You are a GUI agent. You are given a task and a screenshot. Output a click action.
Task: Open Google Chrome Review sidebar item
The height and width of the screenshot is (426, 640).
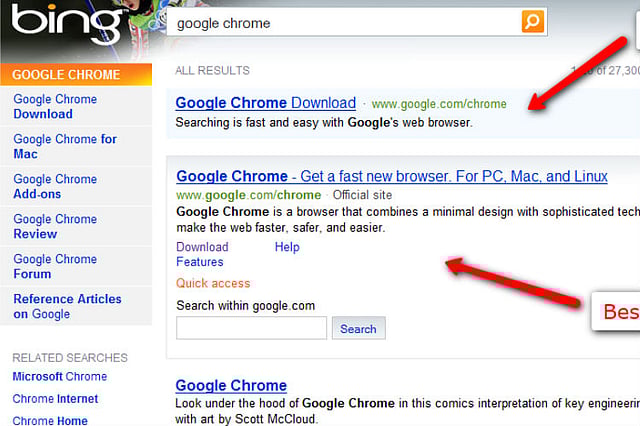tap(55, 226)
